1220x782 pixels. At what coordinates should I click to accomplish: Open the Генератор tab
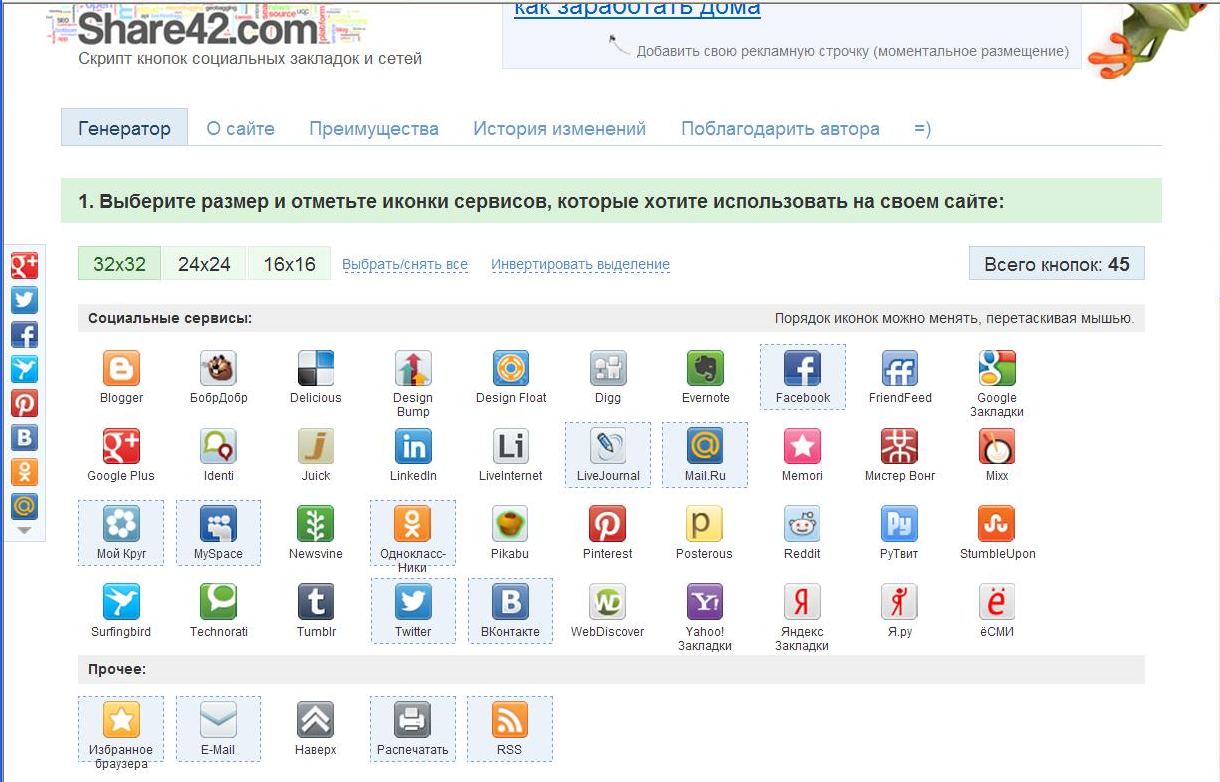coord(124,128)
